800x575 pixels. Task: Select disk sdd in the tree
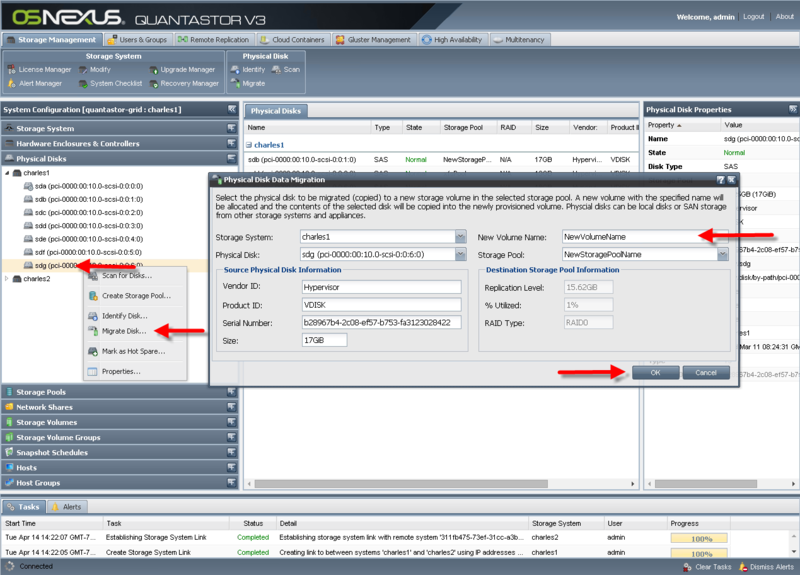[x=84, y=226]
